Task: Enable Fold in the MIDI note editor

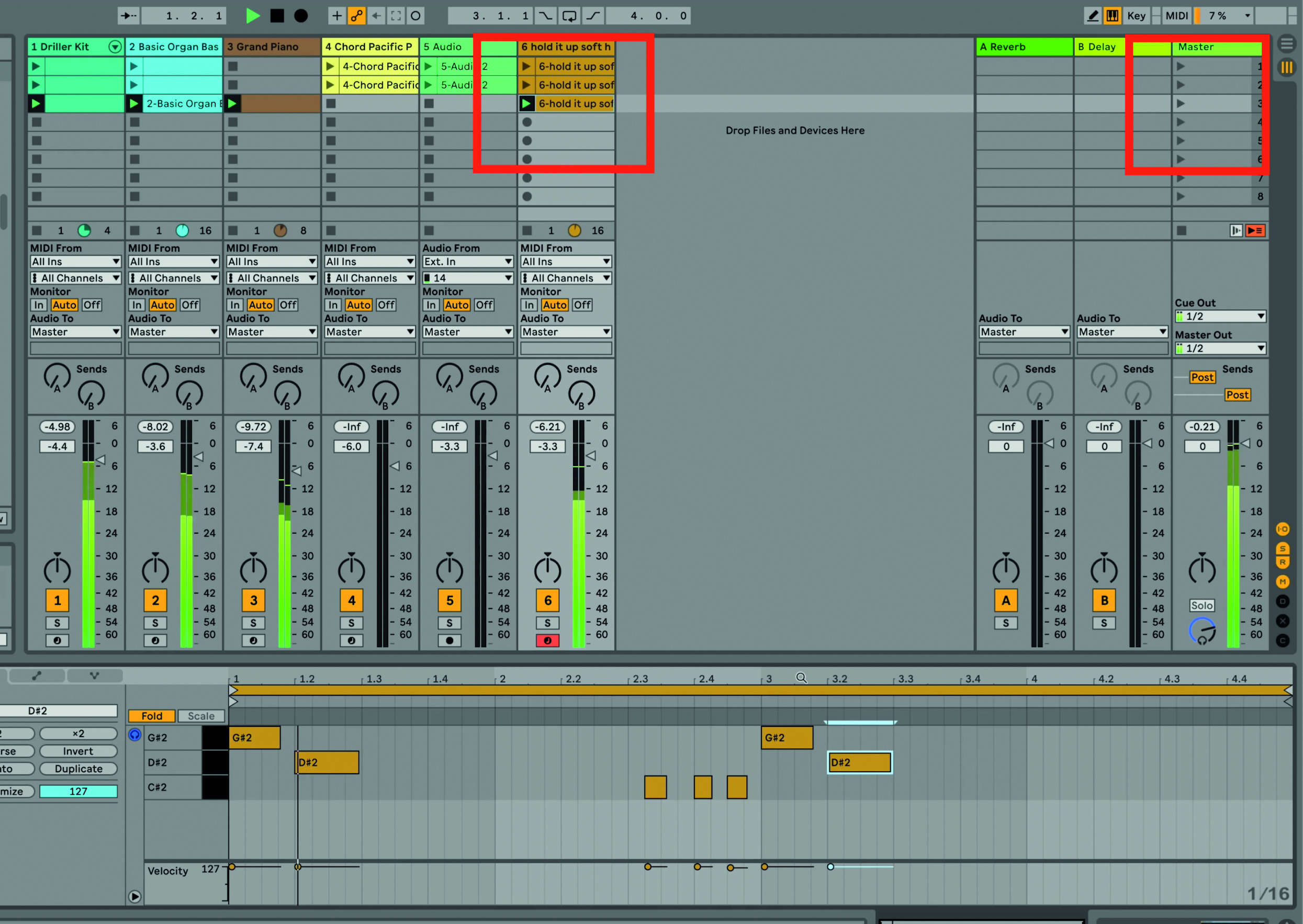Action: click(152, 716)
